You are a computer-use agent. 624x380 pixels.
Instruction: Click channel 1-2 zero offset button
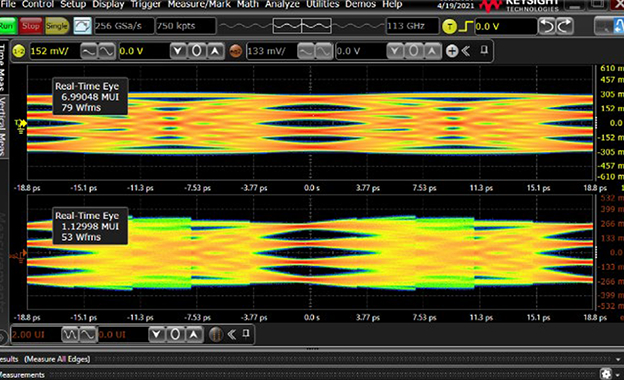click(196, 51)
